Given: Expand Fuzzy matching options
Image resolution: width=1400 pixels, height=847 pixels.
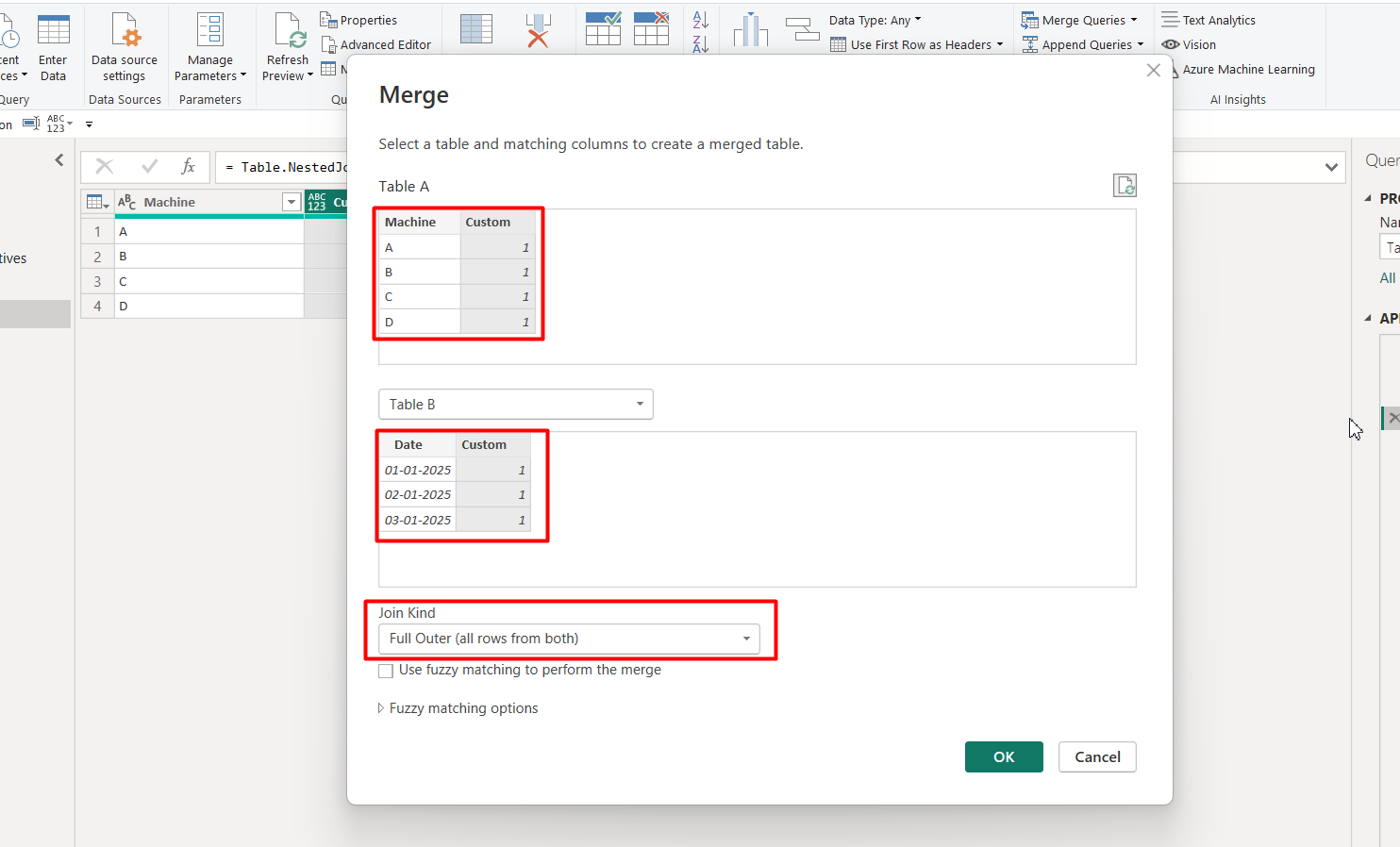Looking at the screenshot, I should pyautogui.click(x=458, y=708).
